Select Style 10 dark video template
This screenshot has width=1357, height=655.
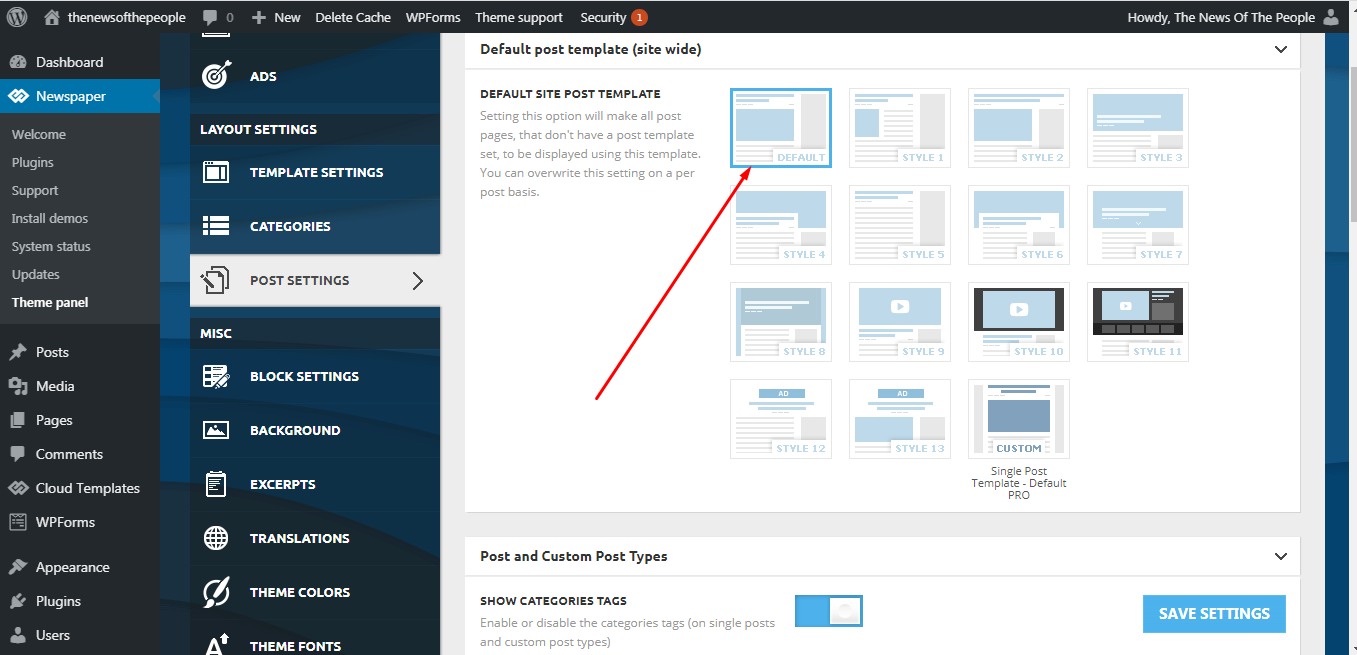[x=1018, y=322]
